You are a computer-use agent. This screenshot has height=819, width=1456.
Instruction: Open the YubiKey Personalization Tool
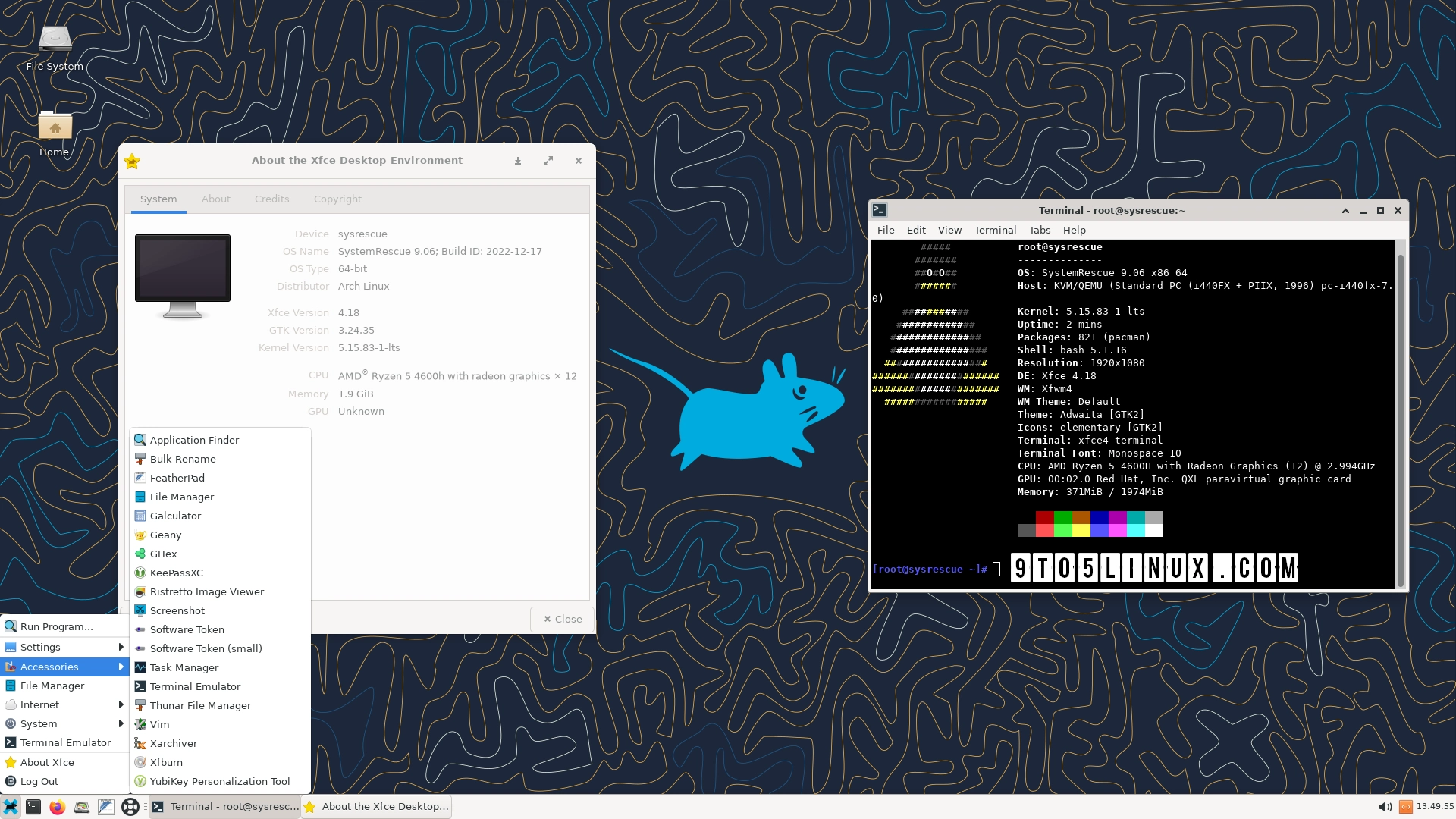coord(219,781)
